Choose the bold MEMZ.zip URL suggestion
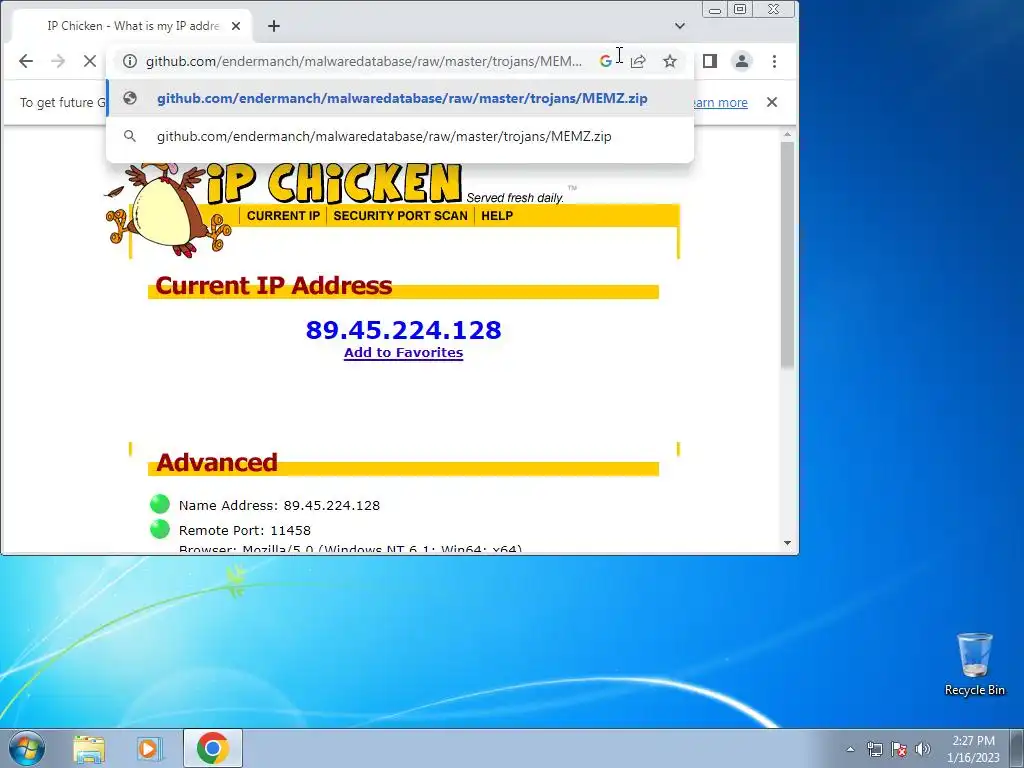 (x=402, y=99)
